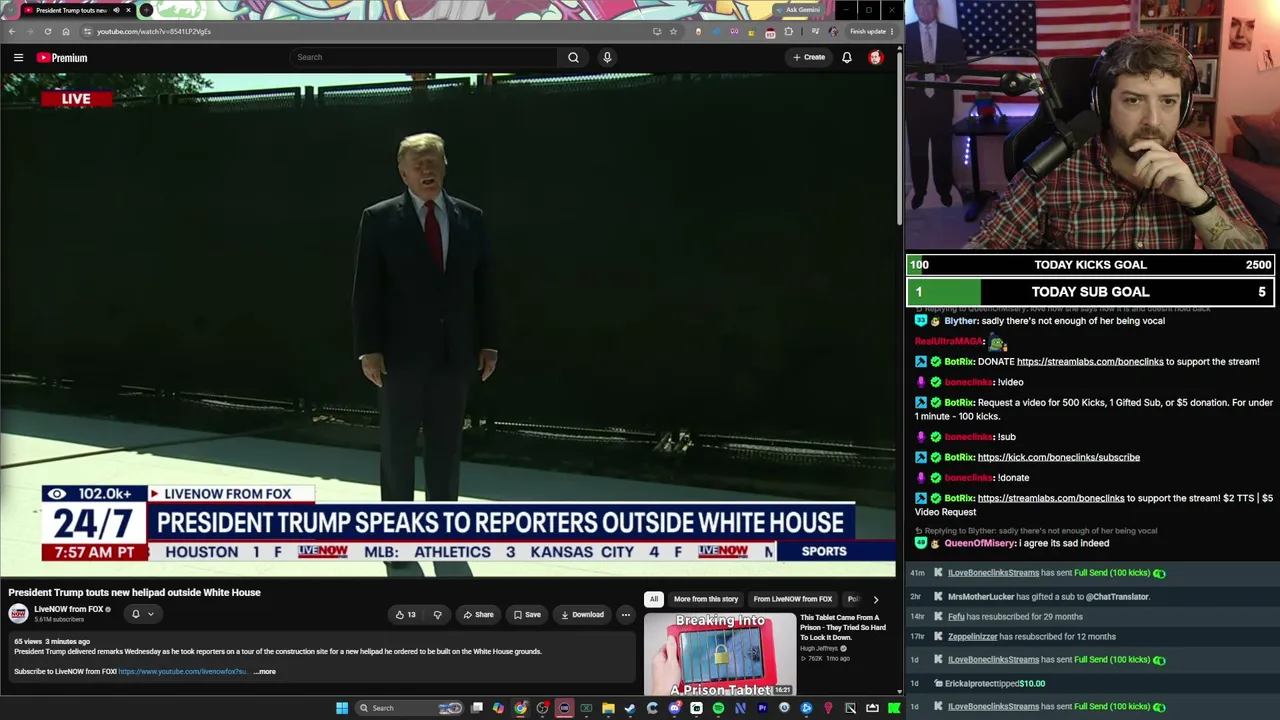Share the video
1280x720 pixels.
coord(478,615)
